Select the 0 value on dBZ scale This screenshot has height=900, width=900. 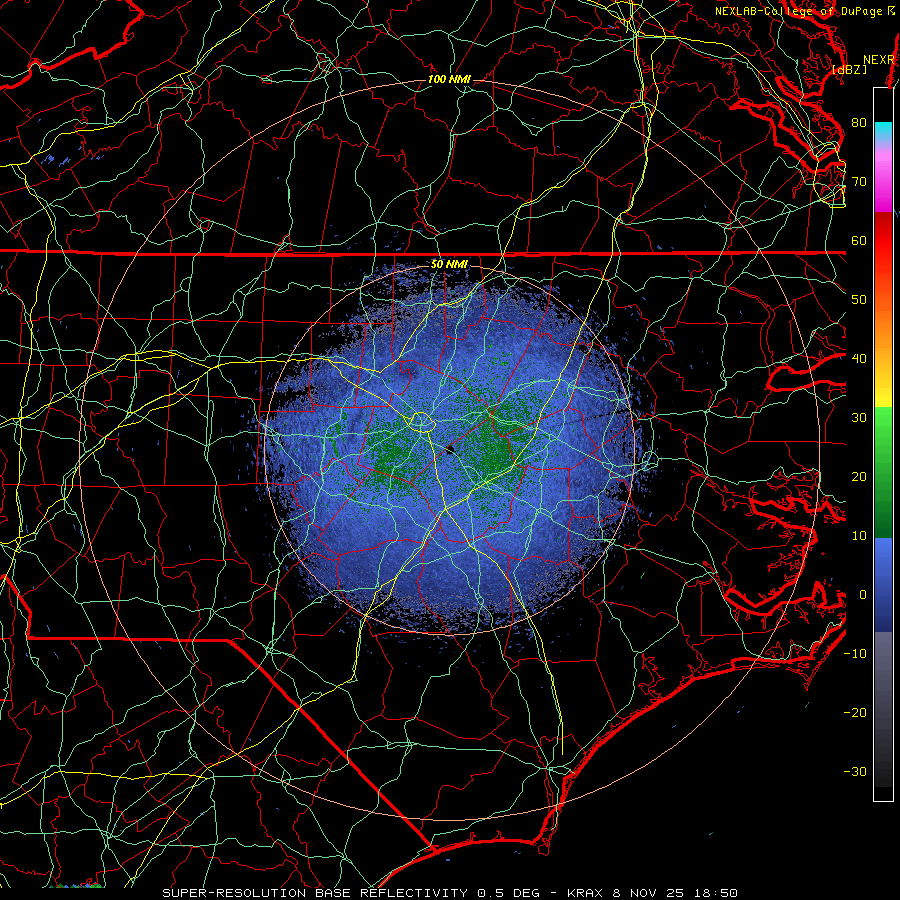[863, 595]
